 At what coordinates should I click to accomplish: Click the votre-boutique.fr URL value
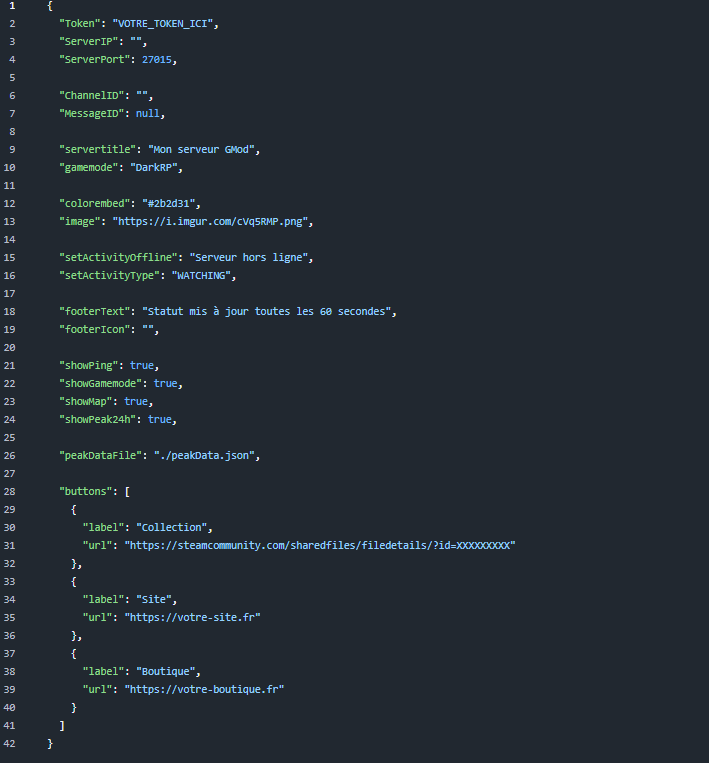click(204, 689)
